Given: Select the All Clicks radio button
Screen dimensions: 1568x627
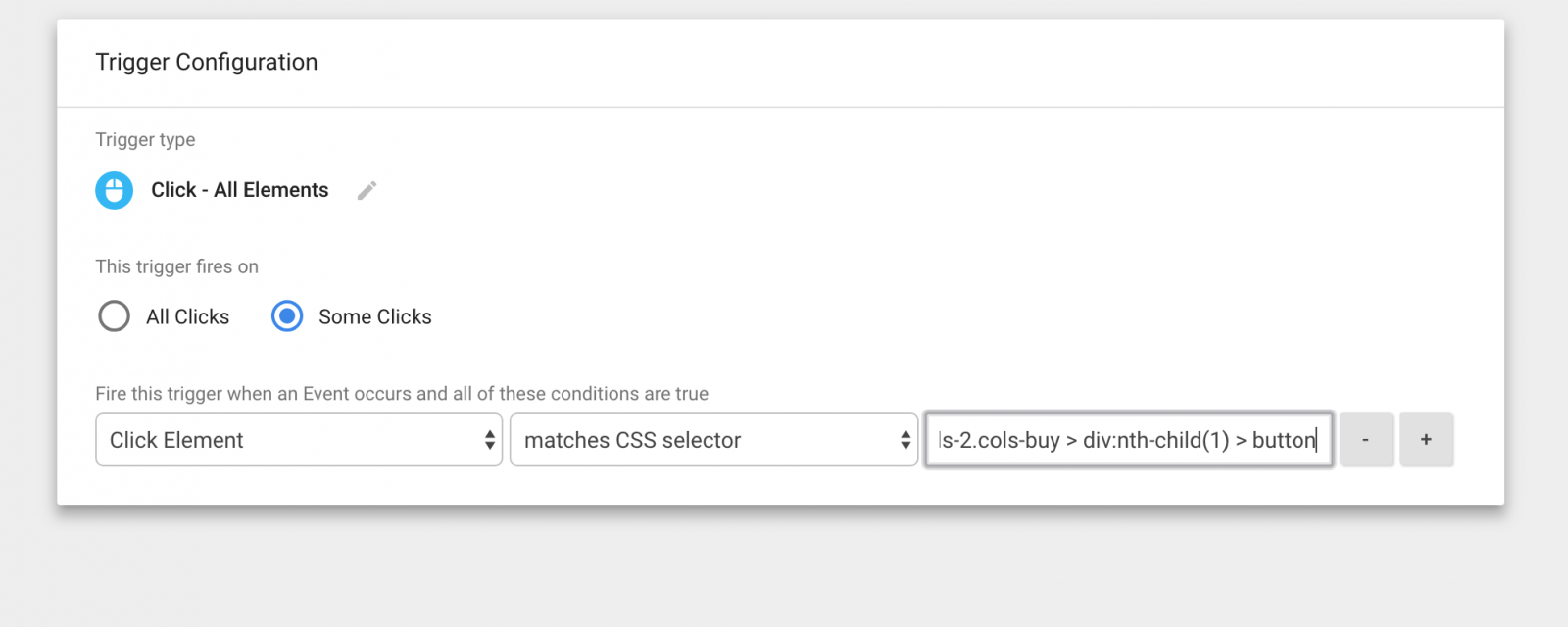Looking at the screenshot, I should point(114,316).
